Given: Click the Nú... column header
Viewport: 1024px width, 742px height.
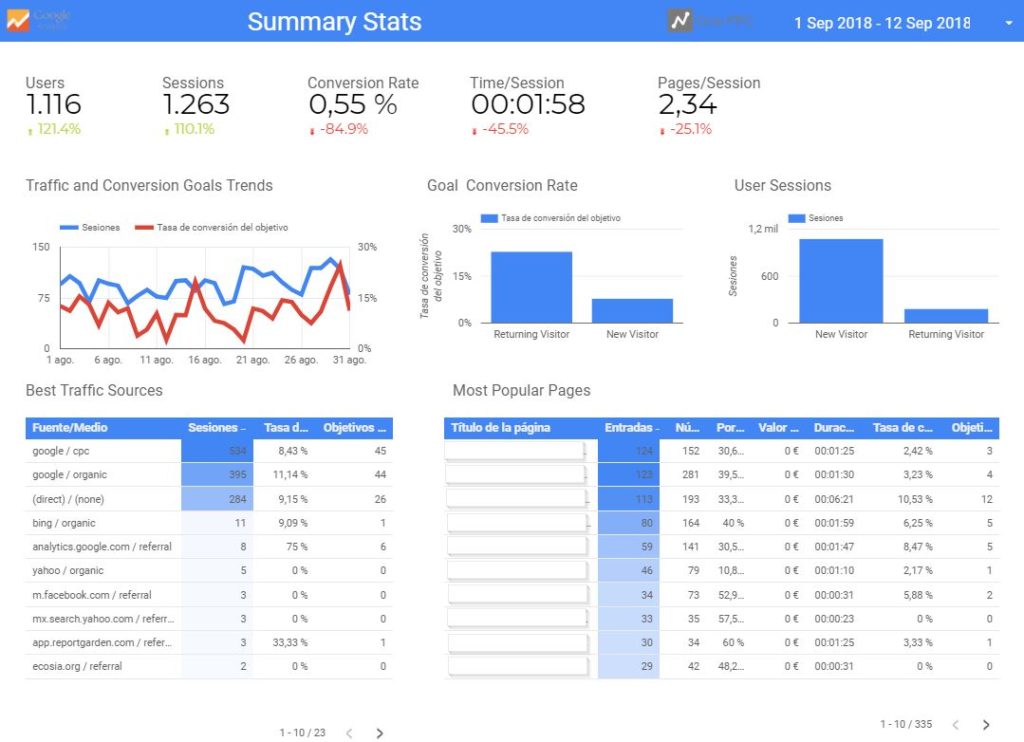Looking at the screenshot, I should click(x=687, y=428).
